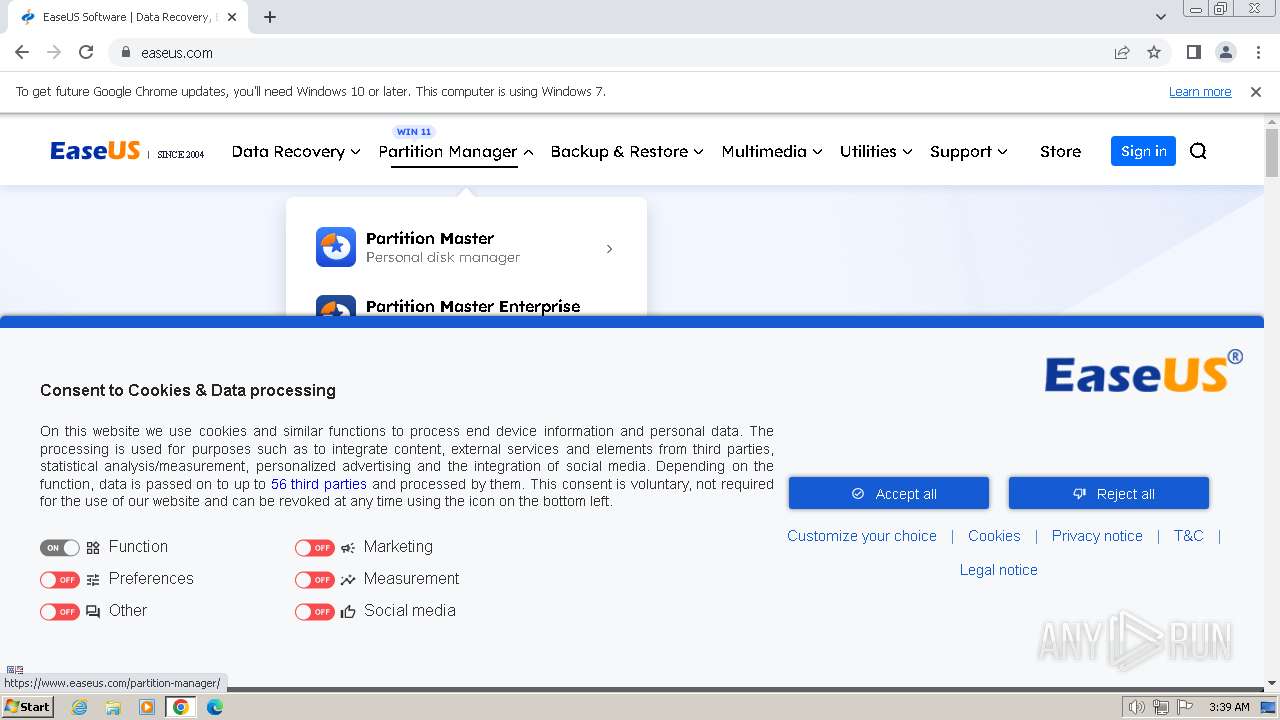Collapse the Partition Manager menu
1280x720 pixels.
tap(456, 151)
